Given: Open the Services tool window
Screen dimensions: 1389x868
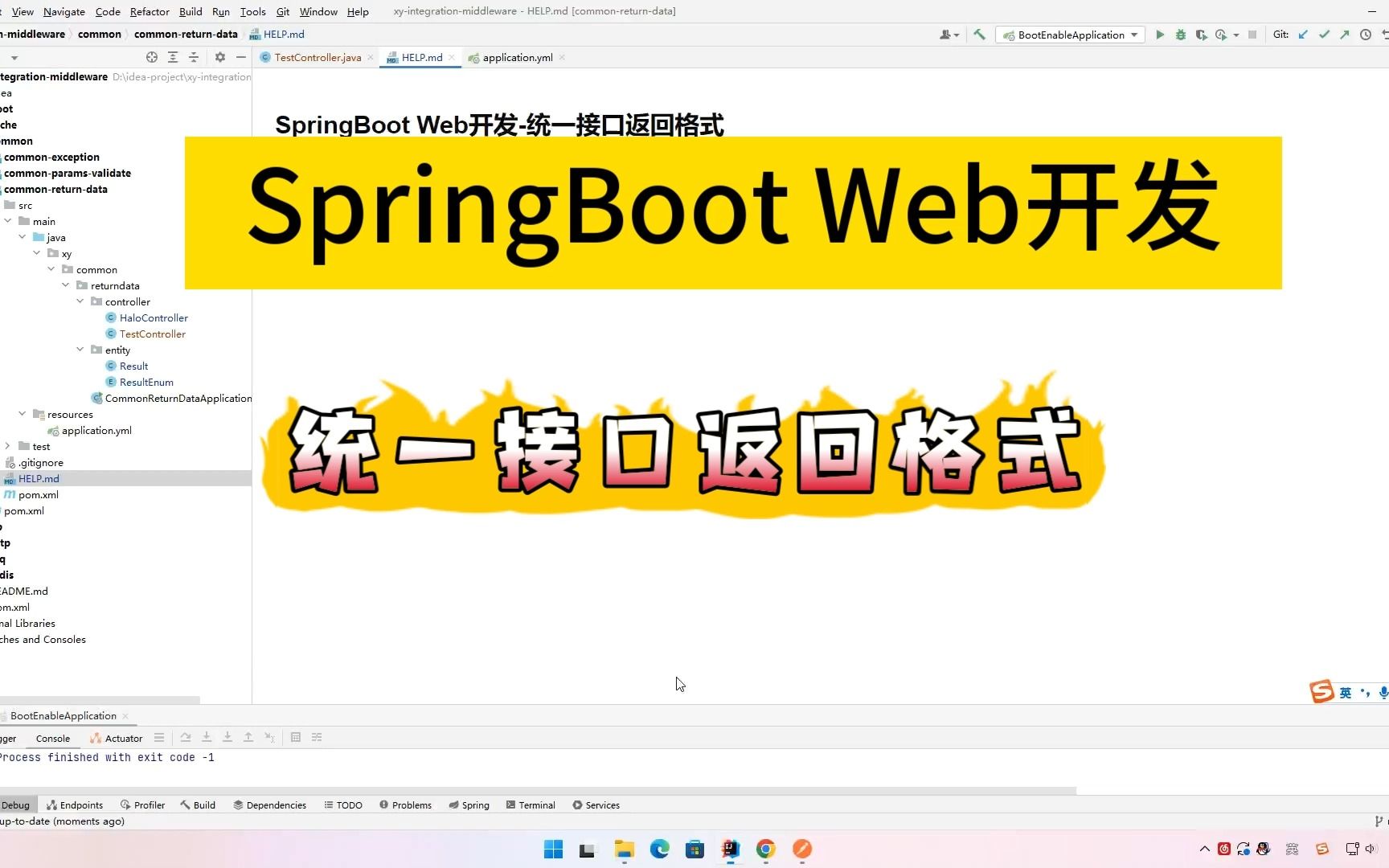Looking at the screenshot, I should click(596, 805).
